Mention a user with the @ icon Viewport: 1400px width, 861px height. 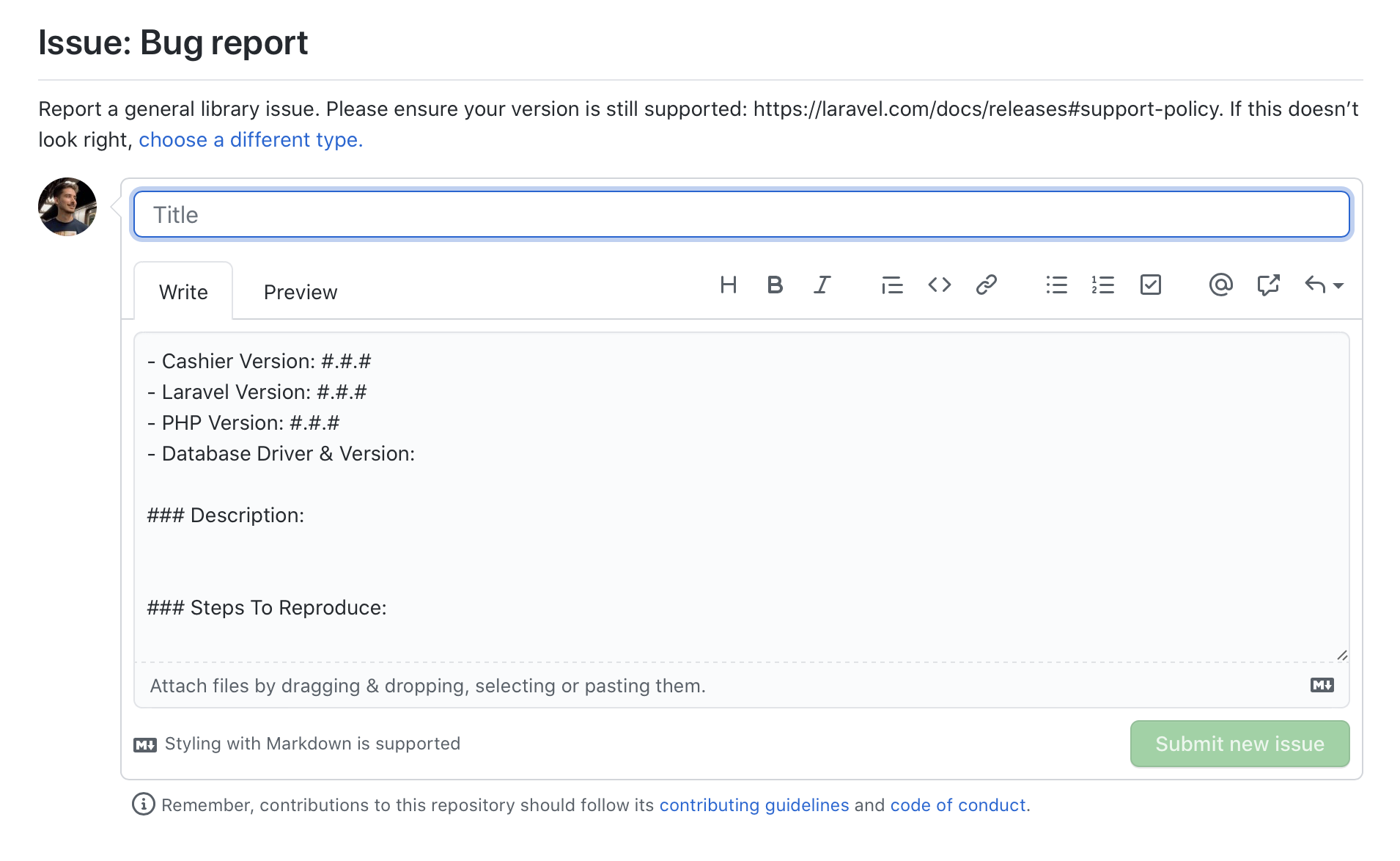pyautogui.click(x=1220, y=285)
